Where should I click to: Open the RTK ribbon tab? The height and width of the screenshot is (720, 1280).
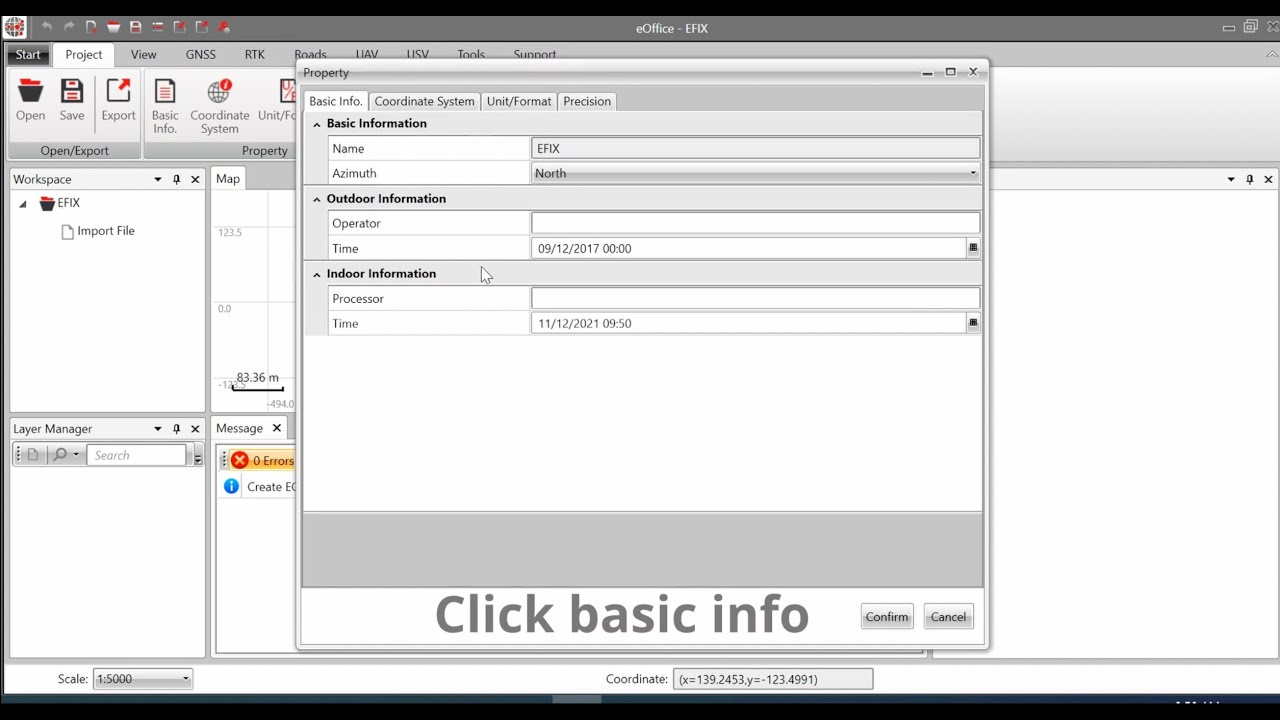[x=255, y=55]
